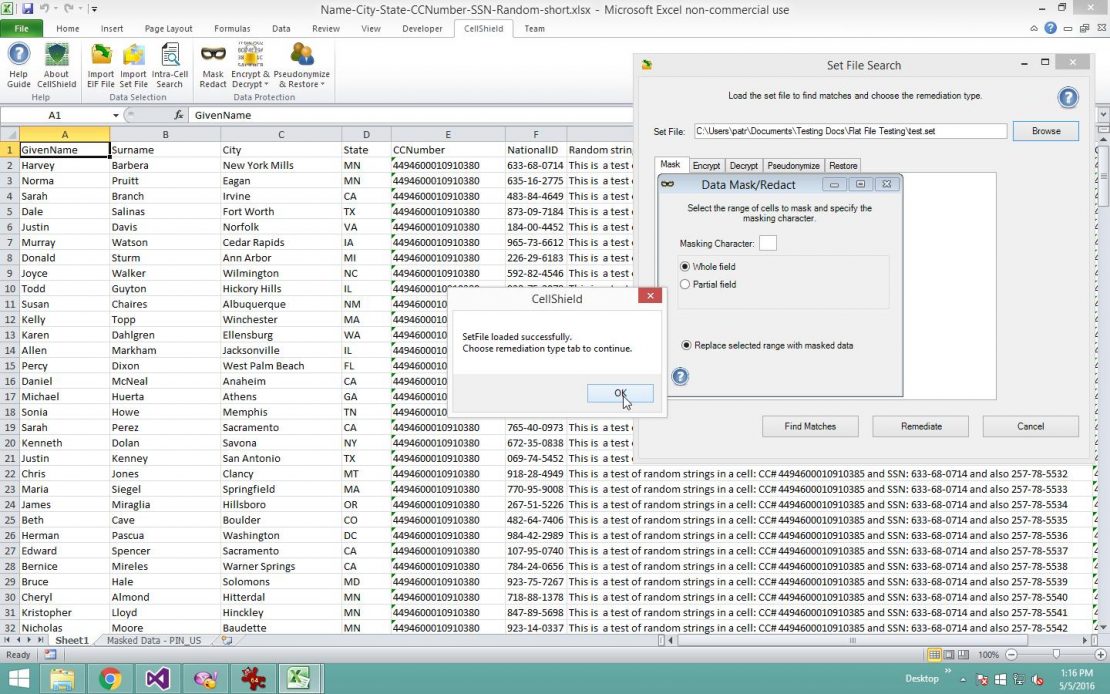Click the insert new sheet tab icon
The height and width of the screenshot is (694, 1110).
pyautogui.click(x=227, y=640)
